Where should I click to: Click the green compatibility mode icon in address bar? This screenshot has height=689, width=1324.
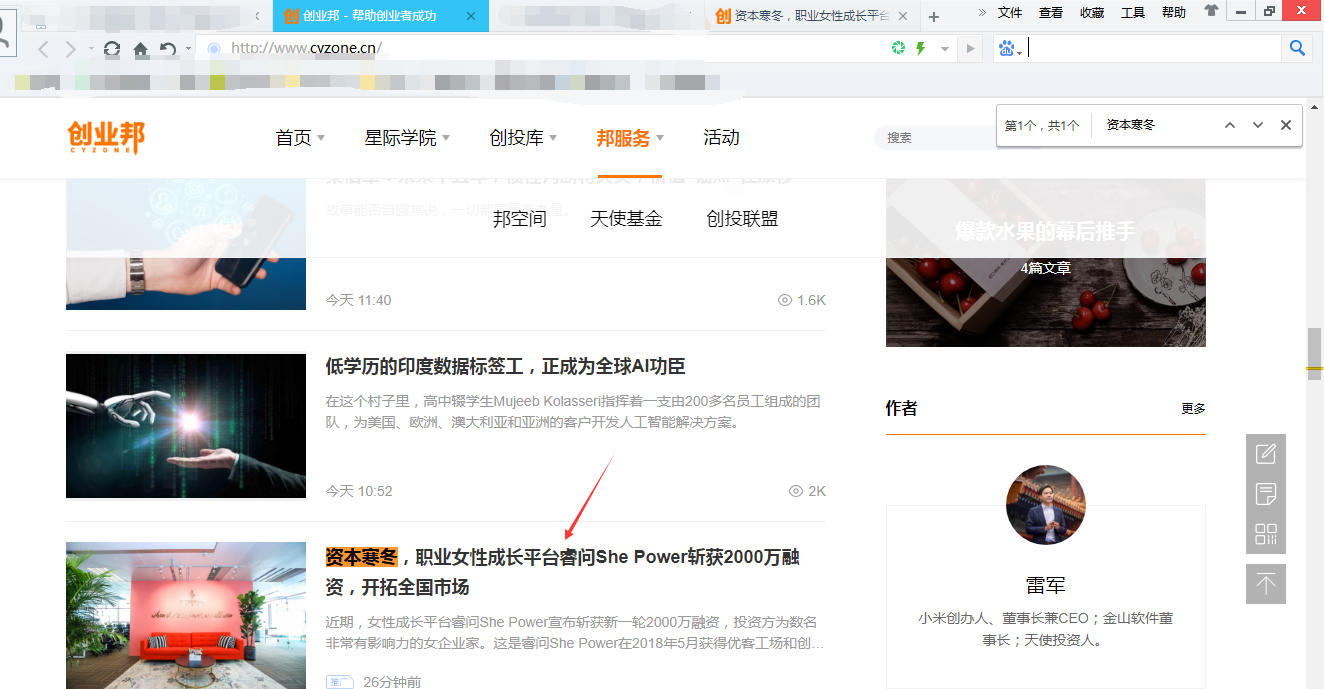(x=898, y=48)
